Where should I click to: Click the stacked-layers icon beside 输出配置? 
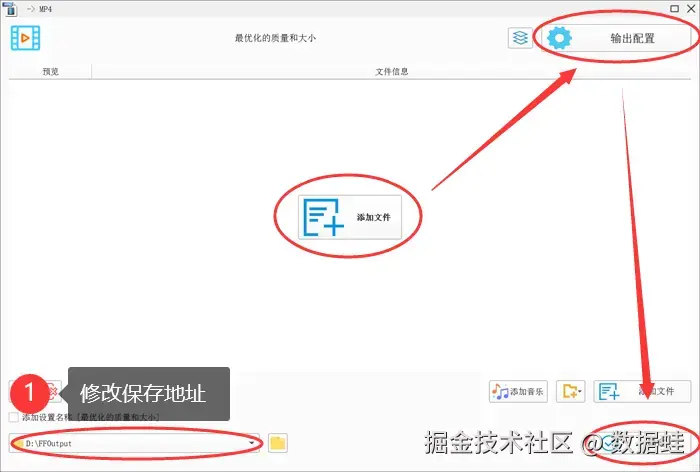coord(520,38)
